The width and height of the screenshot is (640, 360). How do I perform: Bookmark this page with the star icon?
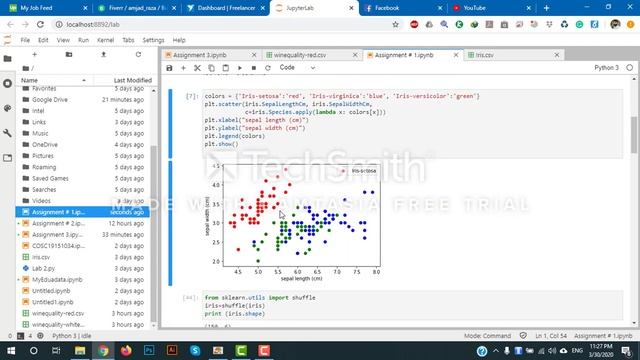[x=396, y=24]
